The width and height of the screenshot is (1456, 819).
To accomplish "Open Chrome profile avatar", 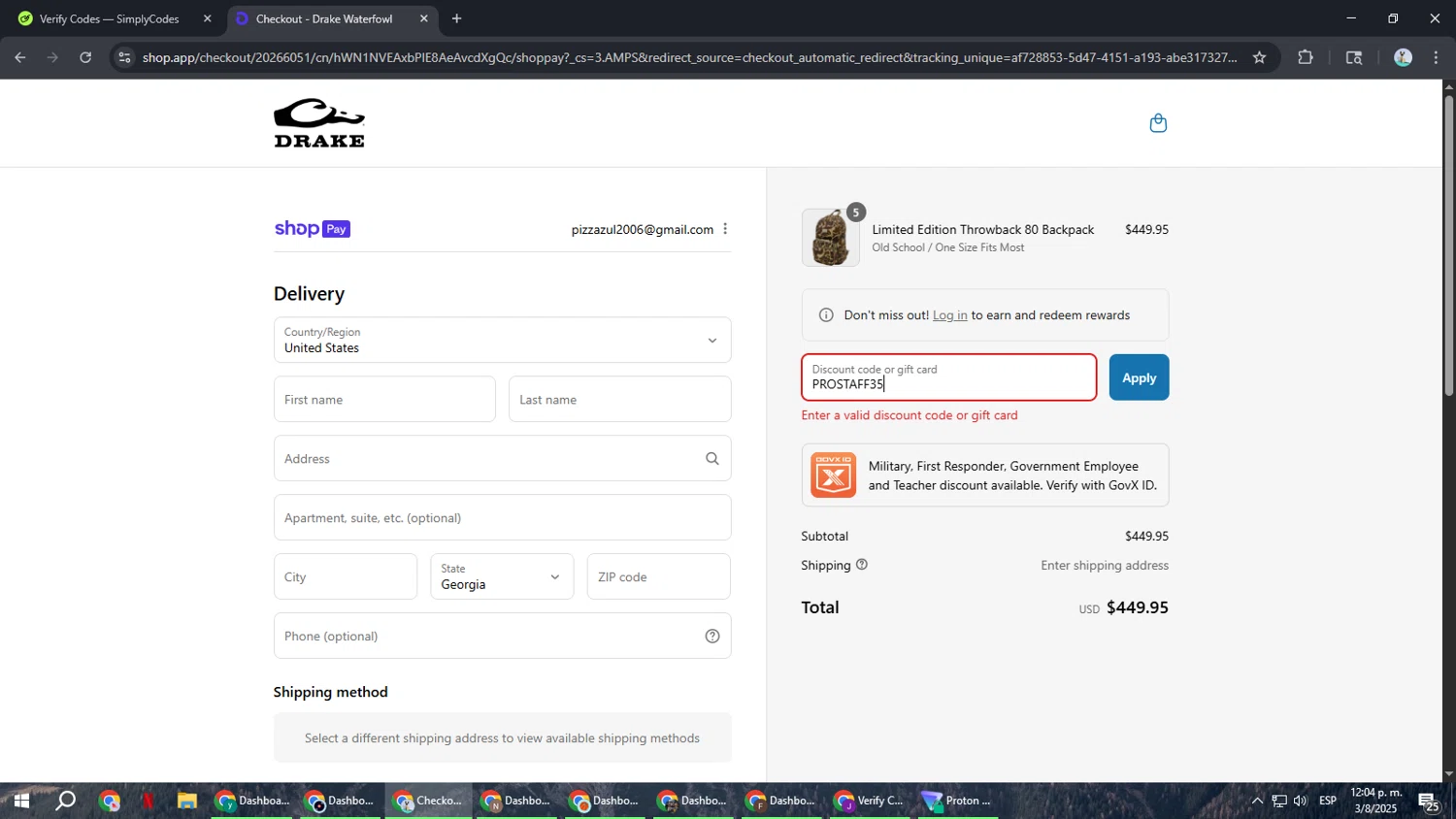I will (1403, 57).
